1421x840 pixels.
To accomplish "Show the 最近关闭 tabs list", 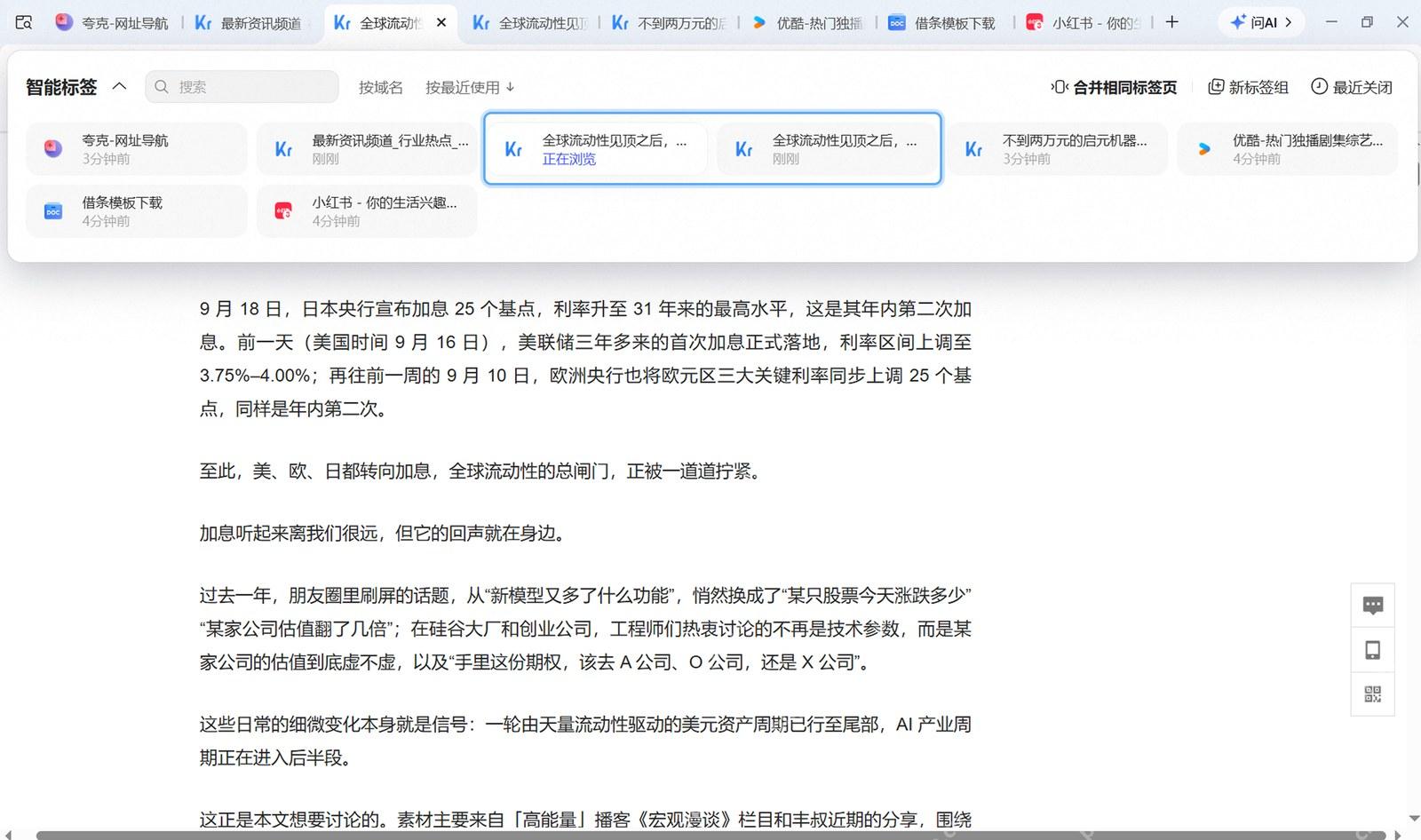I will point(1352,87).
